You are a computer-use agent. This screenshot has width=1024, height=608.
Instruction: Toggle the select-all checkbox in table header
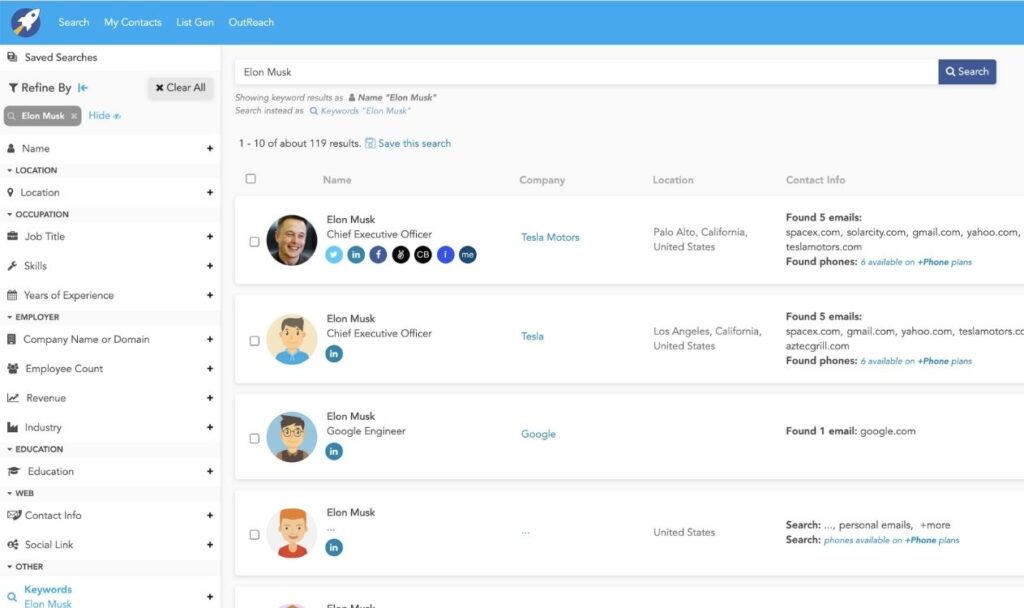(x=251, y=179)
